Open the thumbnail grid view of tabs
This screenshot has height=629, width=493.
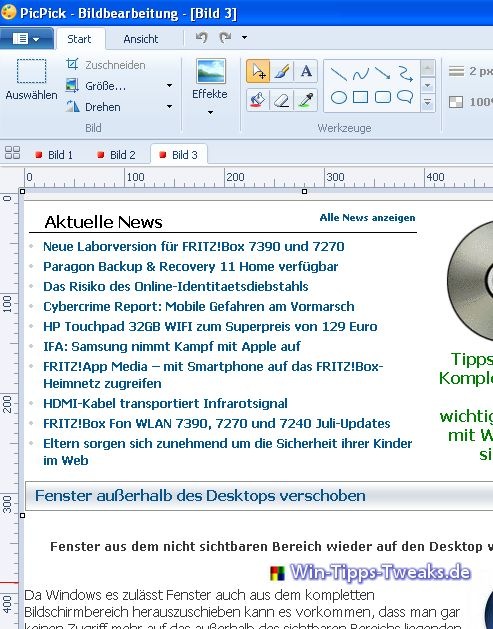click(x=12, y=153)
